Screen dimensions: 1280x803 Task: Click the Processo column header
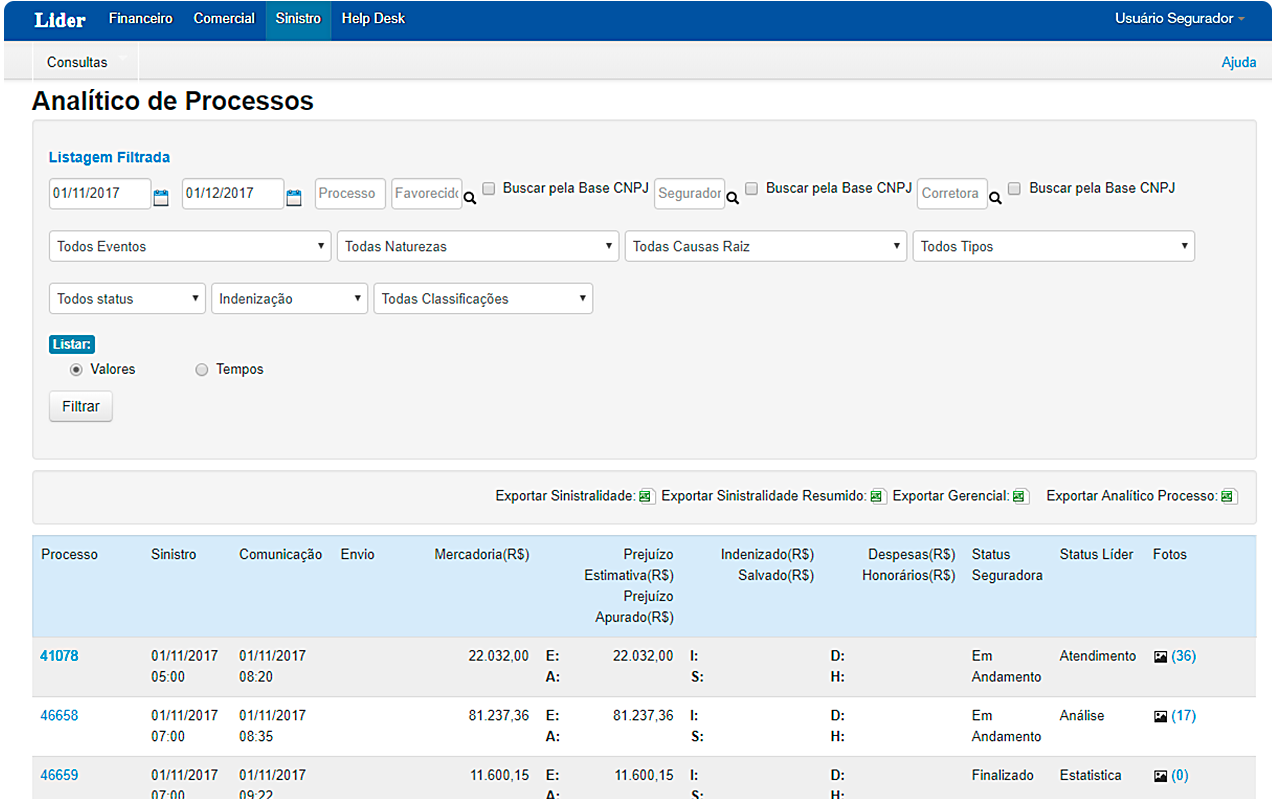click(70, 554)
